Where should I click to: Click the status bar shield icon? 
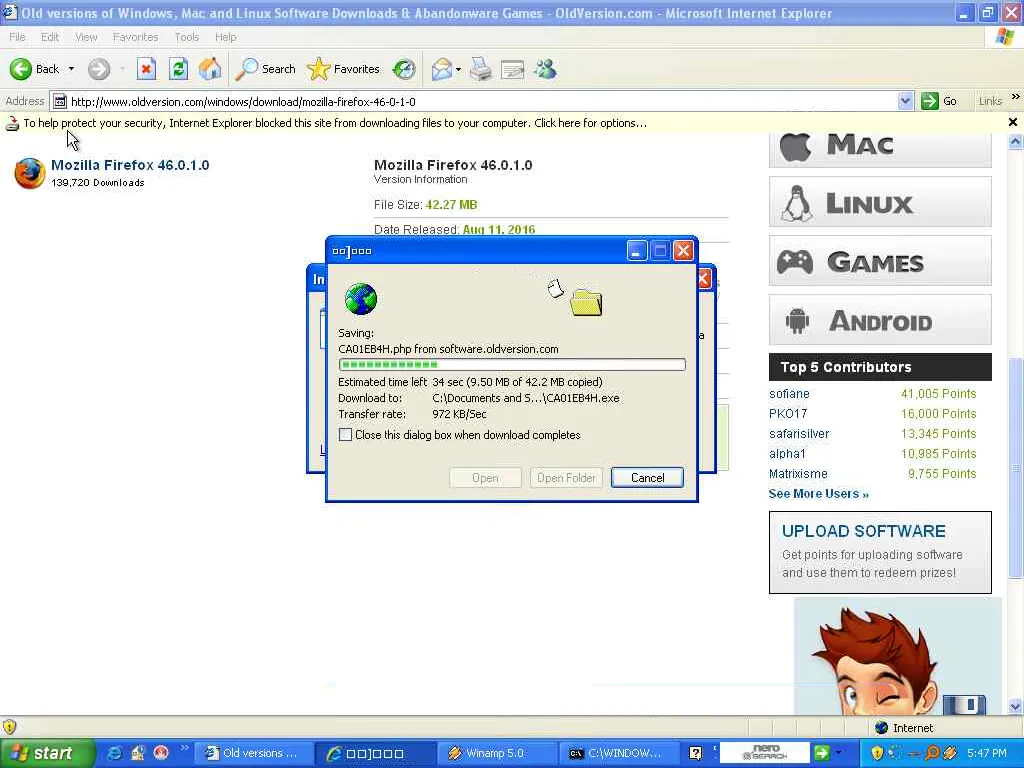tap(9, 727)
